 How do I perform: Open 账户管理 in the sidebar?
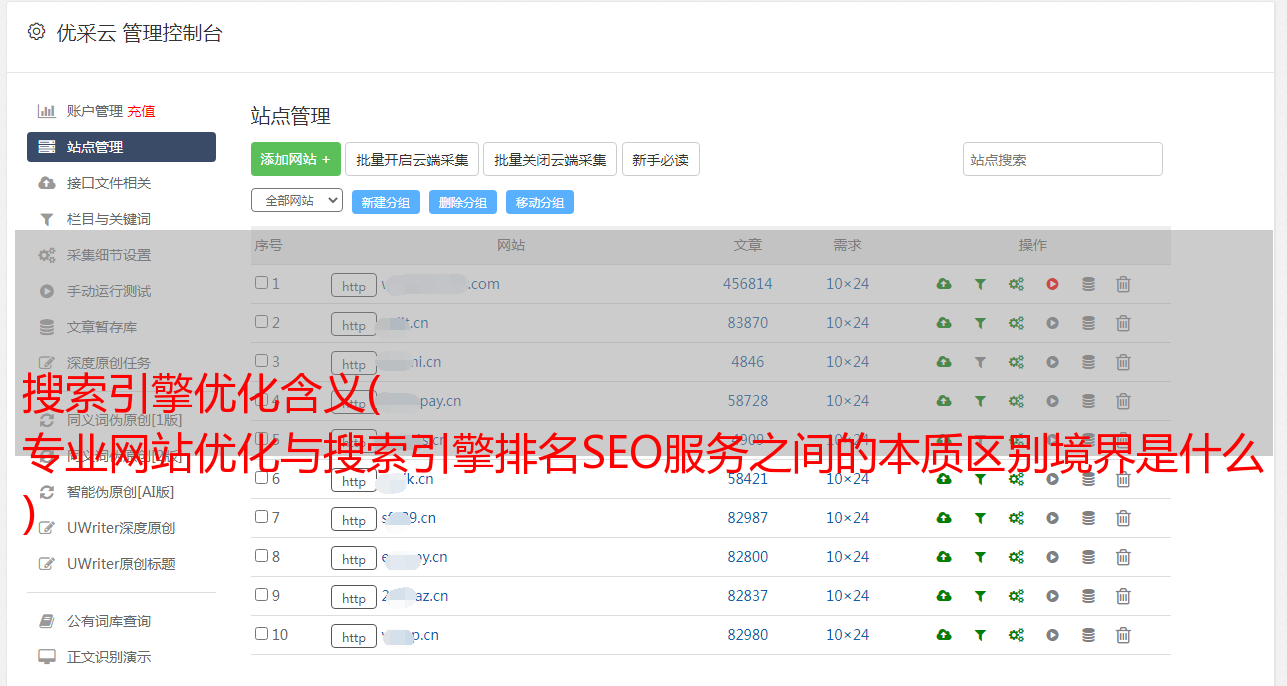click(x=95, y=111)
